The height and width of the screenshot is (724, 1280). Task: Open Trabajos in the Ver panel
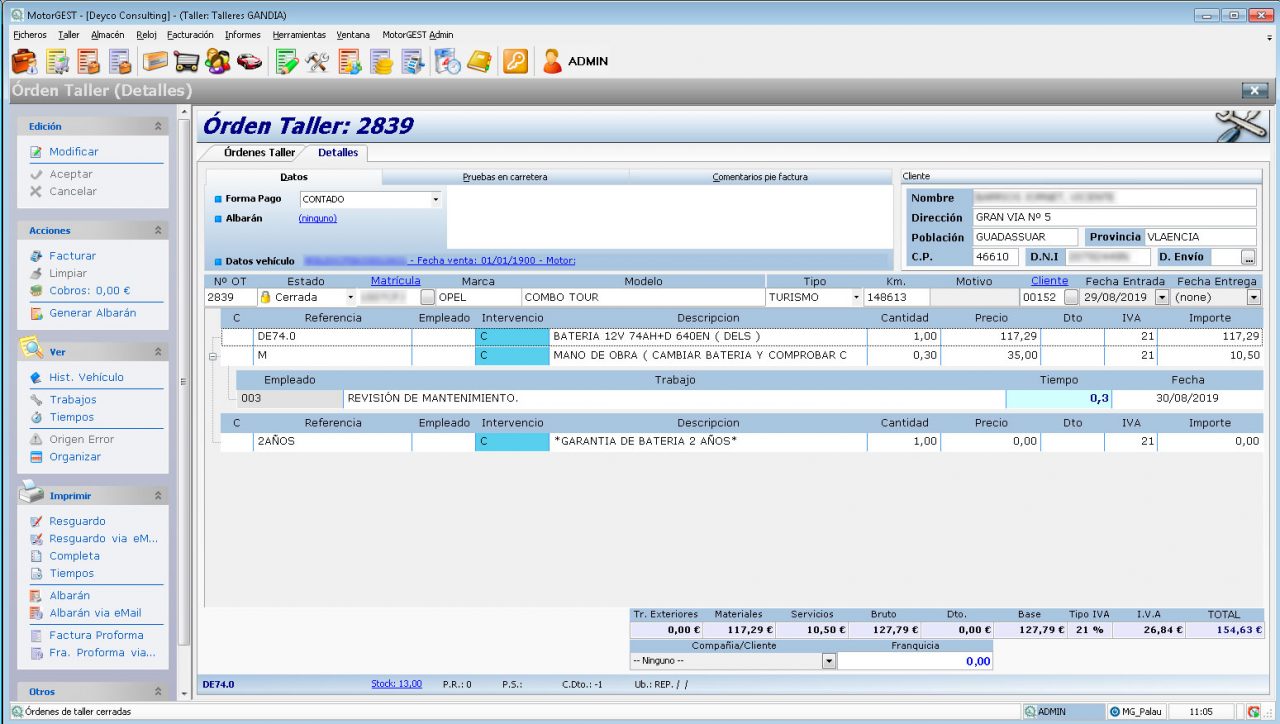(73, 400)
